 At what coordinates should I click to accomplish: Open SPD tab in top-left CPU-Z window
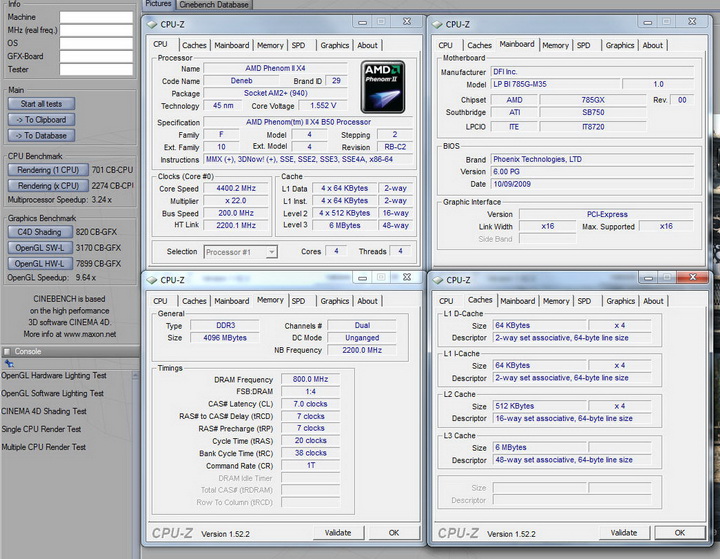pyautogui.click(x=298, y=45)
